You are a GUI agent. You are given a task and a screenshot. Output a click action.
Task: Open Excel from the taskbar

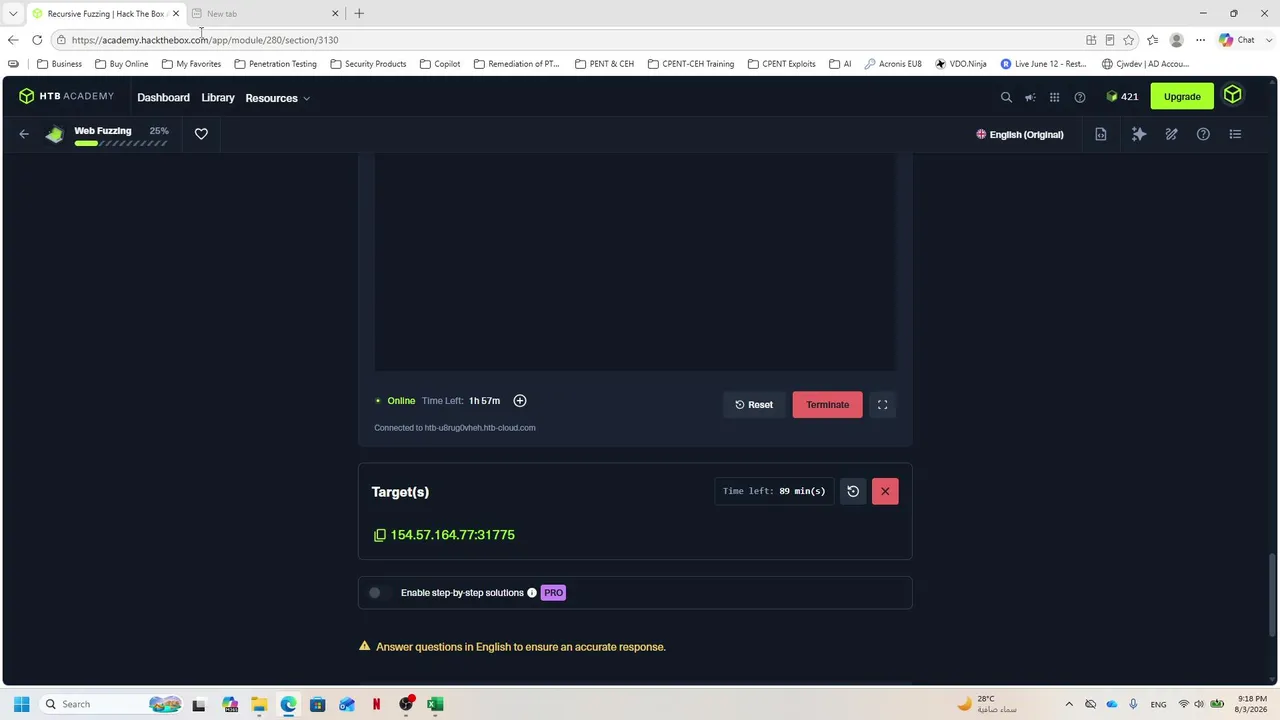coord(435,704)
